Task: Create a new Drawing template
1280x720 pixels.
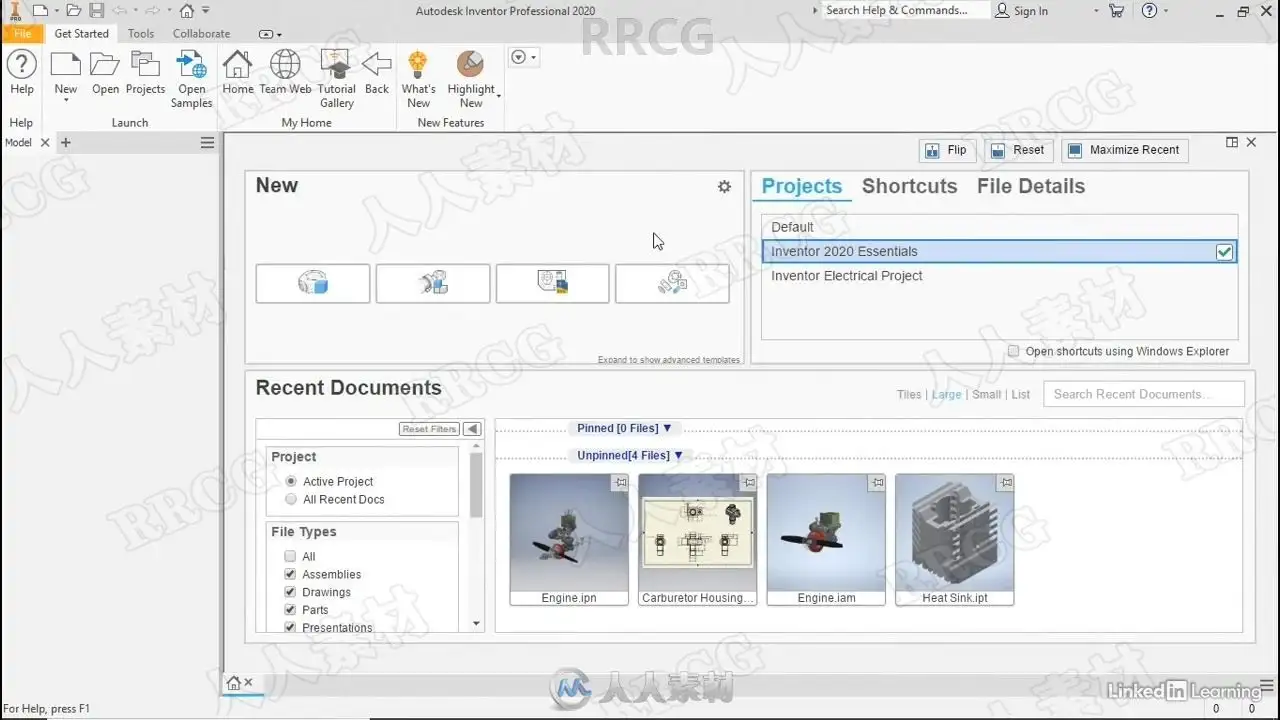Action: tap(552, 283)
